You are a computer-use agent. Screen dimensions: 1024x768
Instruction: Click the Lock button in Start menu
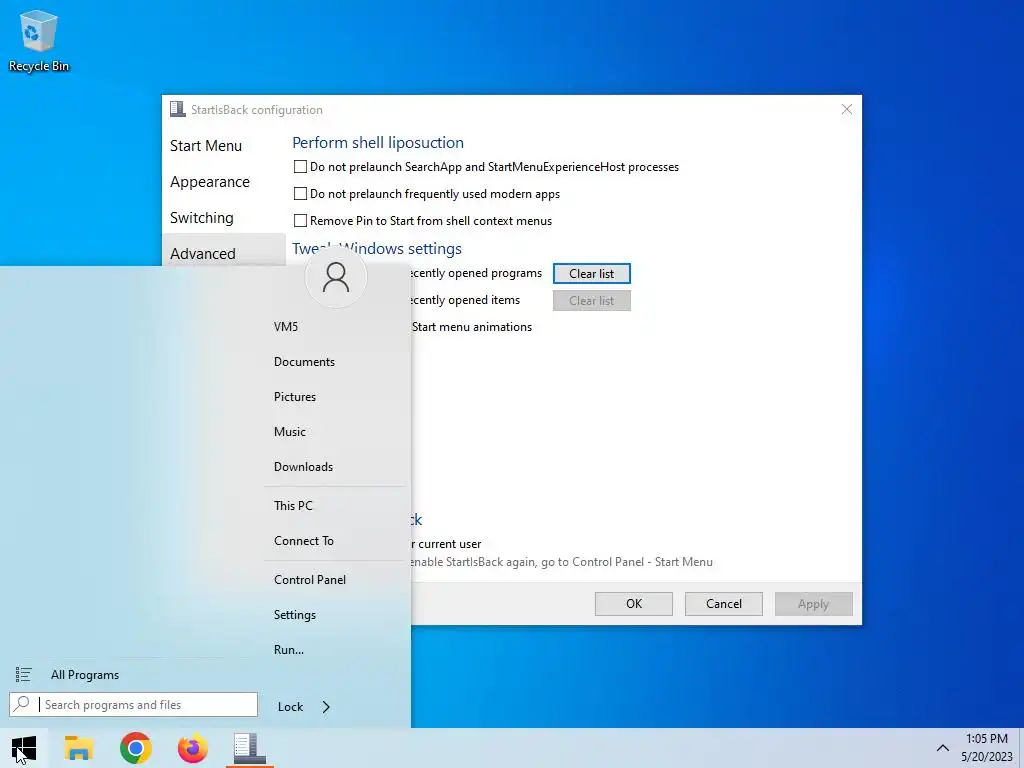tap(290, 707)
